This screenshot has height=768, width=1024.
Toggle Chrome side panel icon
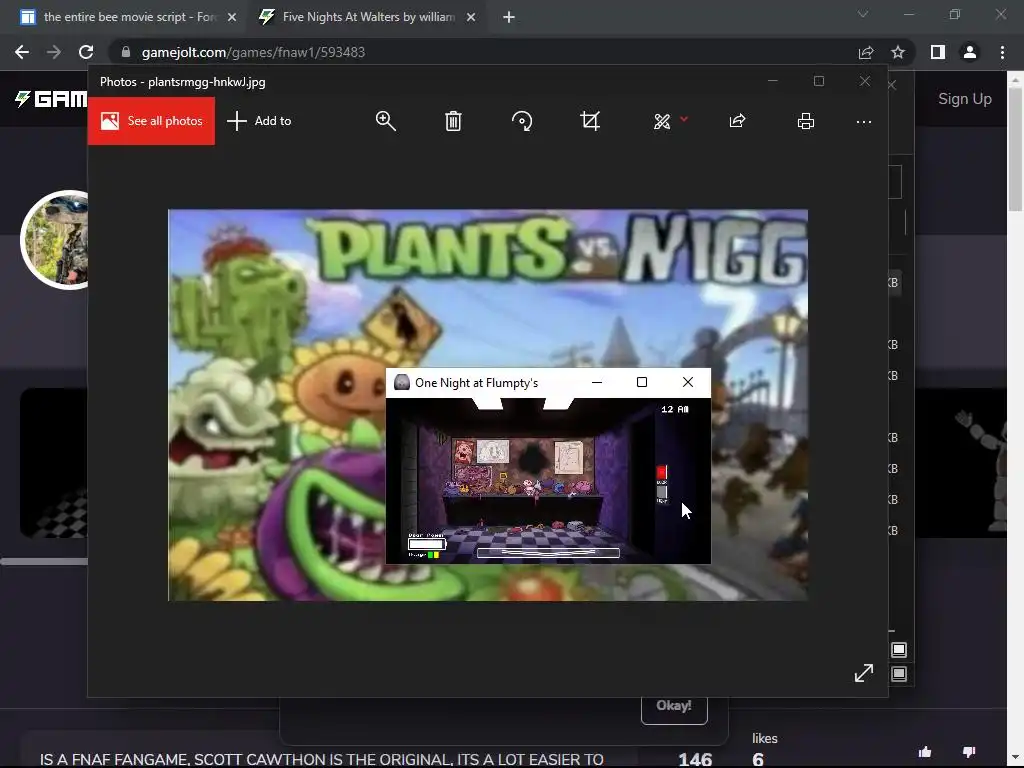coord(938,52)
